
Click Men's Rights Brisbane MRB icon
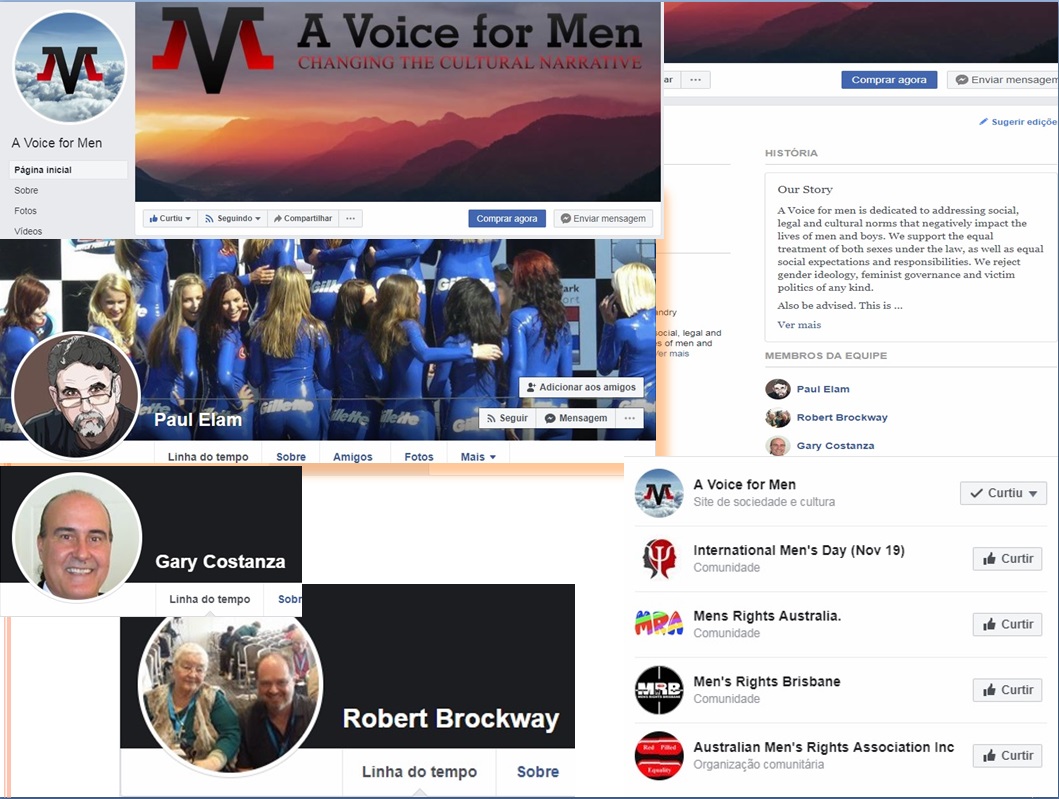[659, 690]
